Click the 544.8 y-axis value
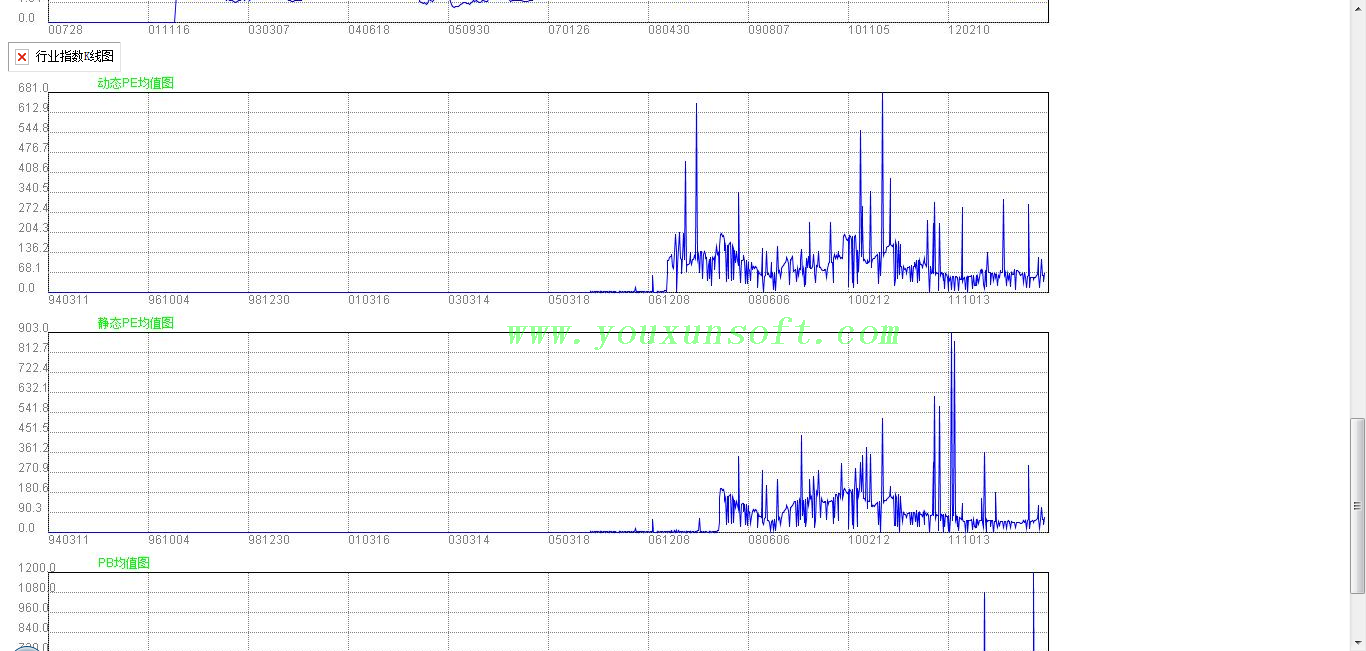This screenshot has height=651, width=1366. coord(33,128)
